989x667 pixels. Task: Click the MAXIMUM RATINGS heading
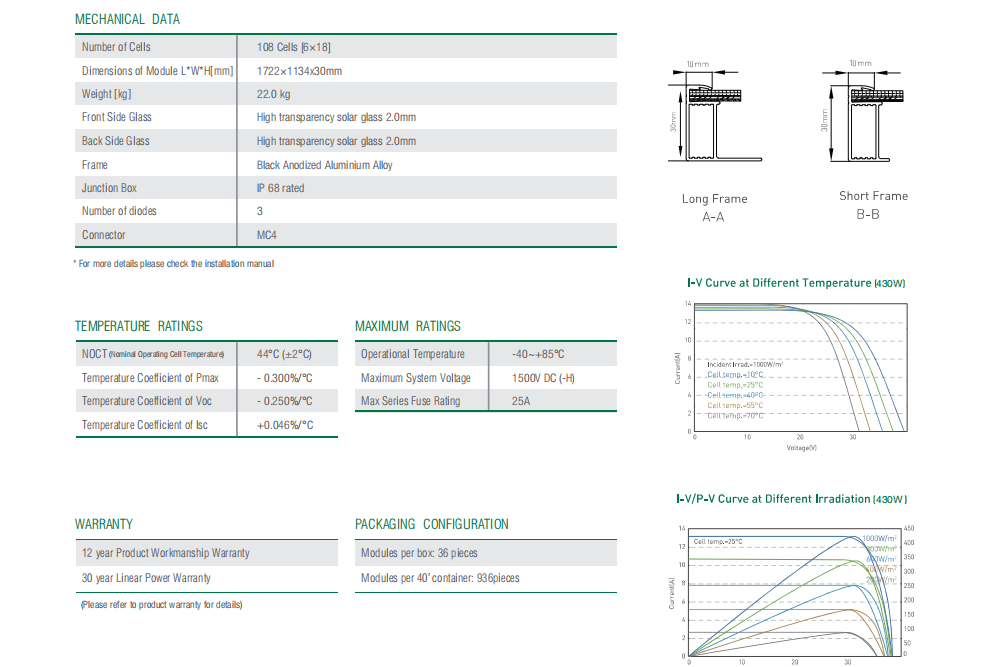pos(407,326)
